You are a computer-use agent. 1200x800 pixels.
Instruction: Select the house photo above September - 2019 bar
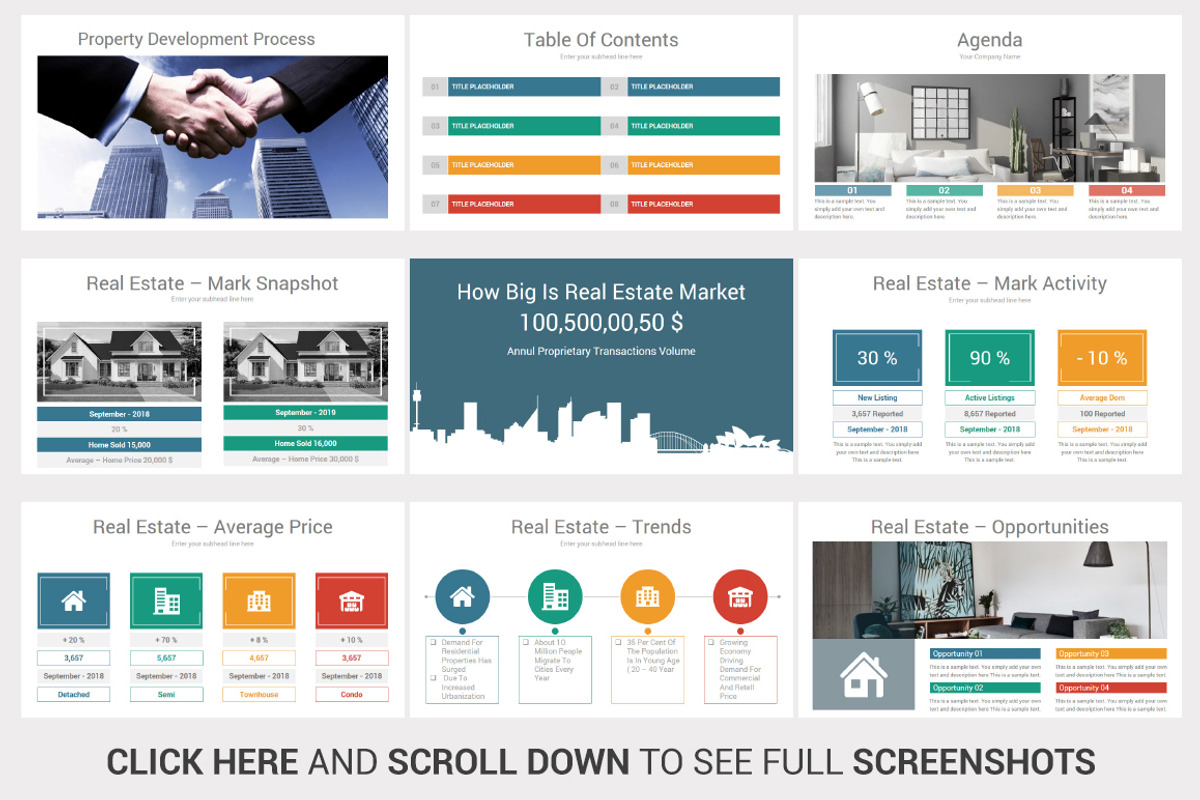pyautogui.click(x=305, y=362)
